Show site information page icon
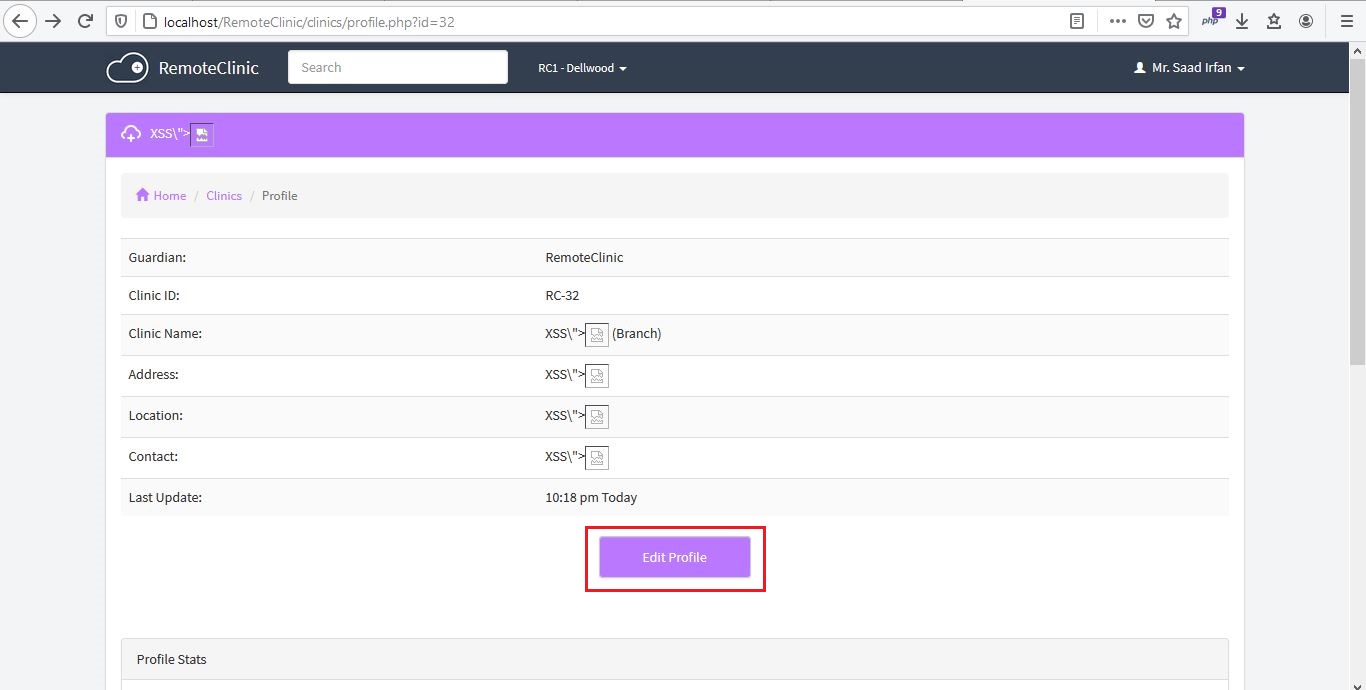This screenshot has width=1366, height=690. [x=149, y=21]
